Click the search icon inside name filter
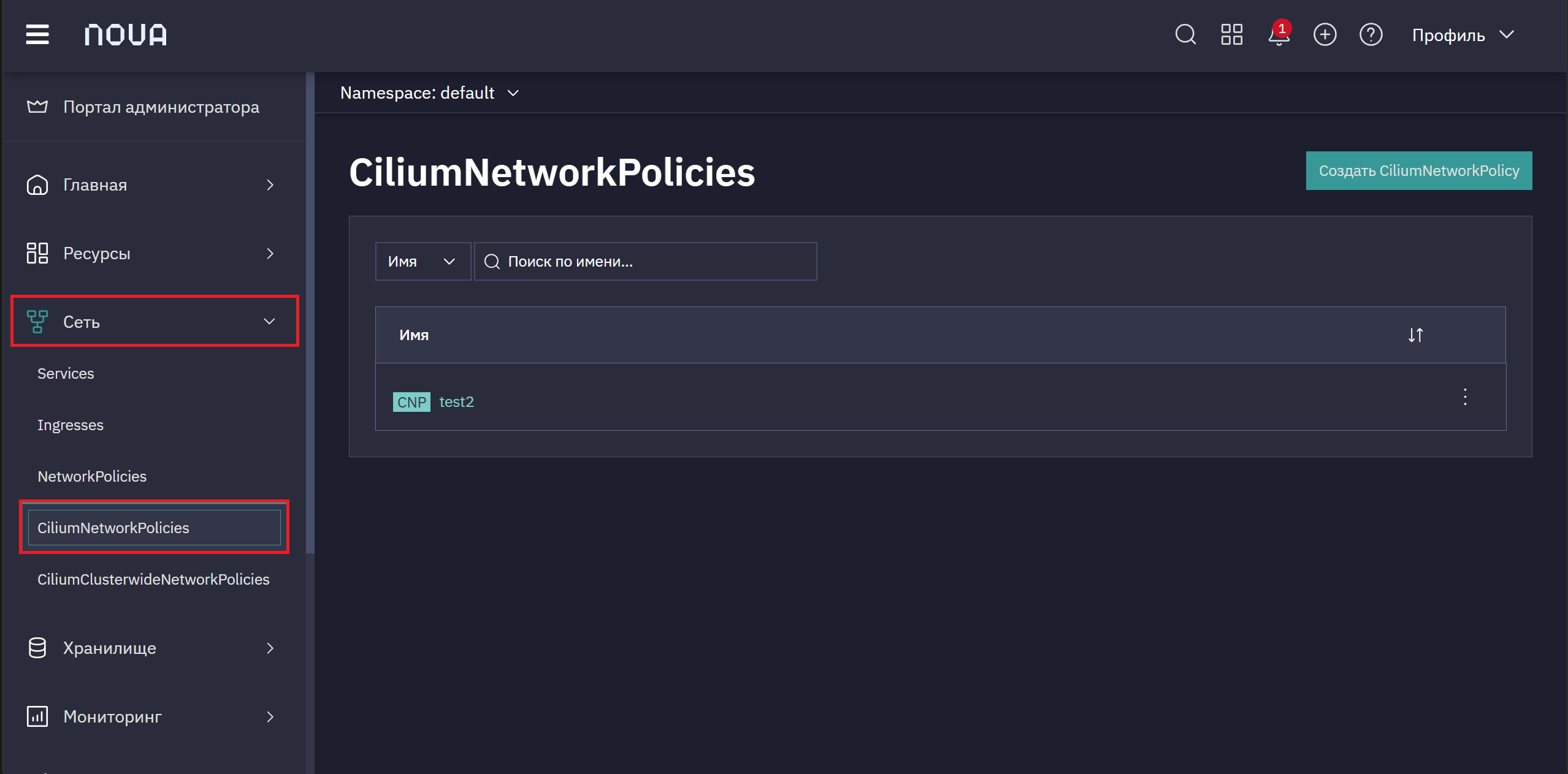1568x774 pixels. pyautogui.click(x=492, y=262)
